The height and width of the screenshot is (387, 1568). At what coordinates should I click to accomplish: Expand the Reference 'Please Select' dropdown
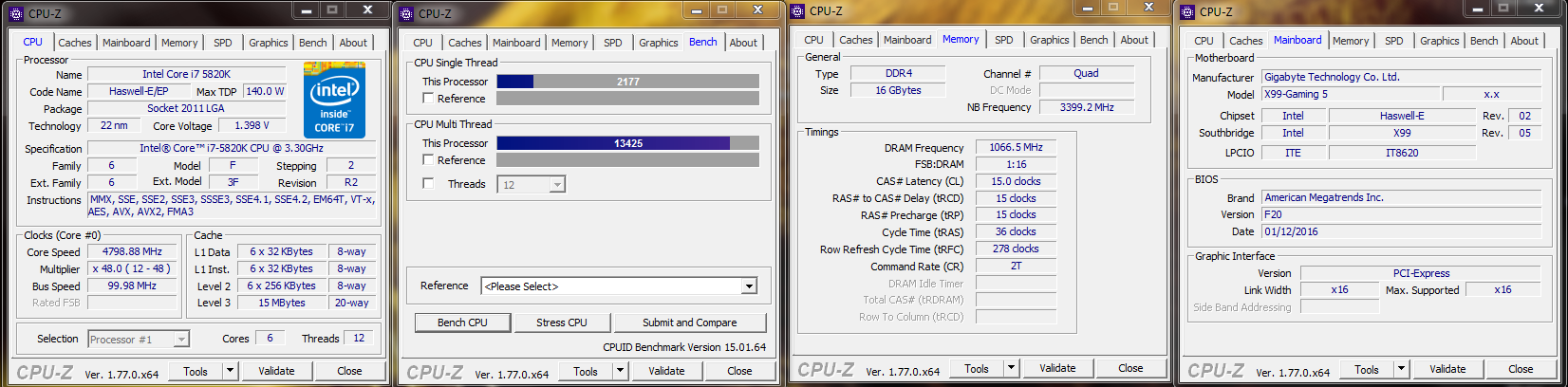(749, 286)
